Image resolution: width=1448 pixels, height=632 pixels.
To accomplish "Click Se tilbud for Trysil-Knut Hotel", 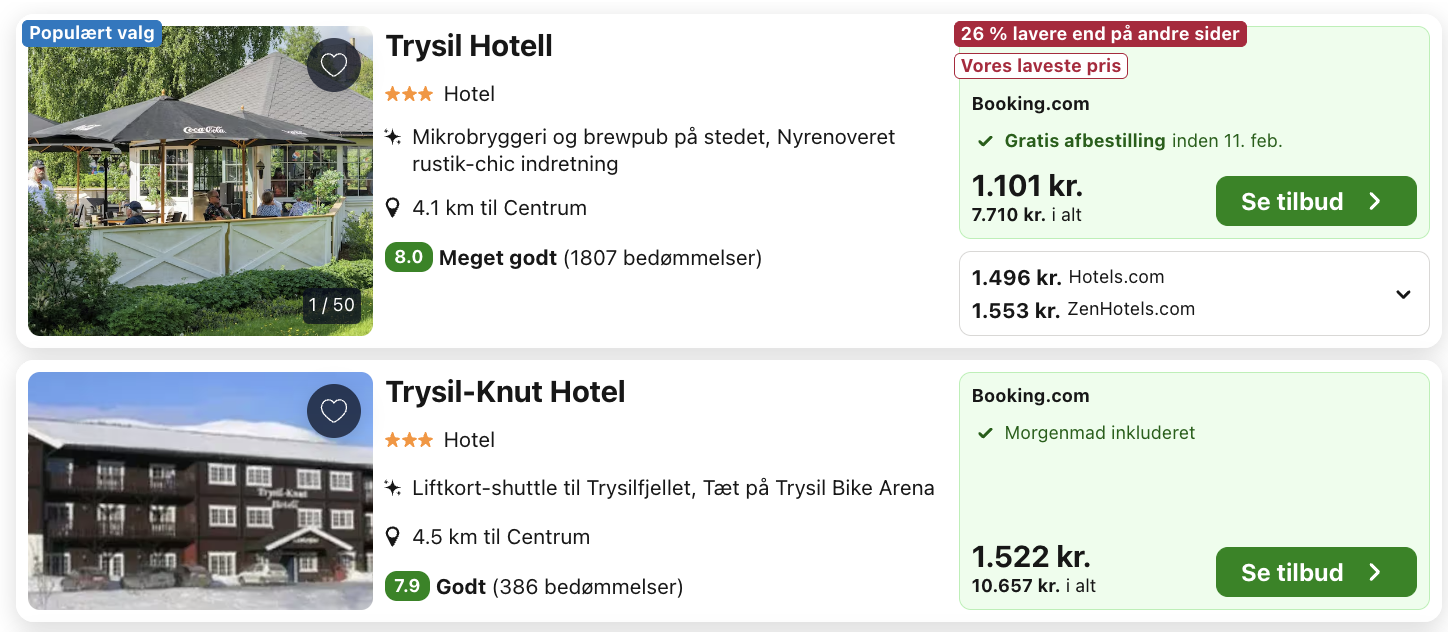I will click(1315, 572).
